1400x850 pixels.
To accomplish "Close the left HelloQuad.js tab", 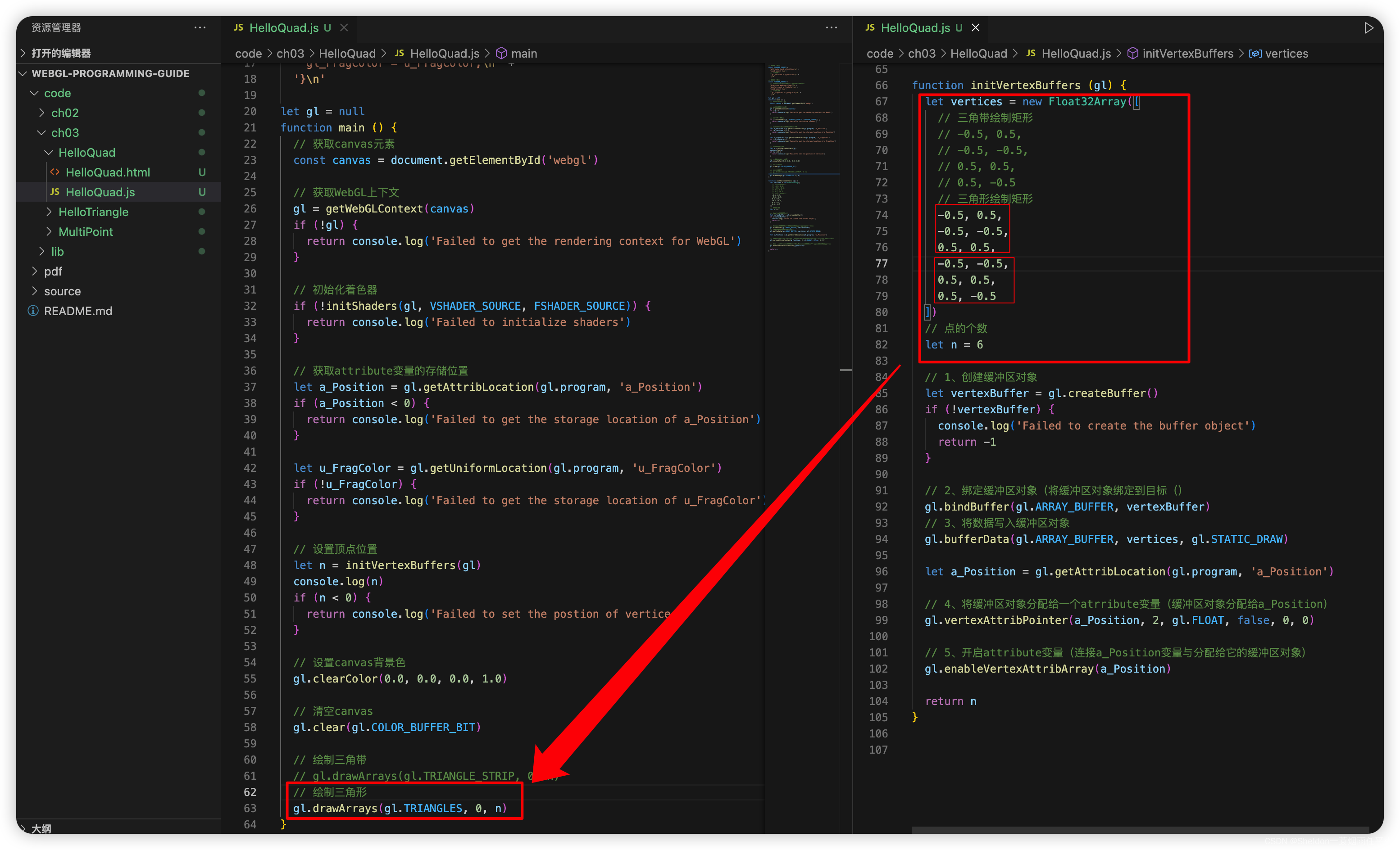I will (x=344, y=27).
